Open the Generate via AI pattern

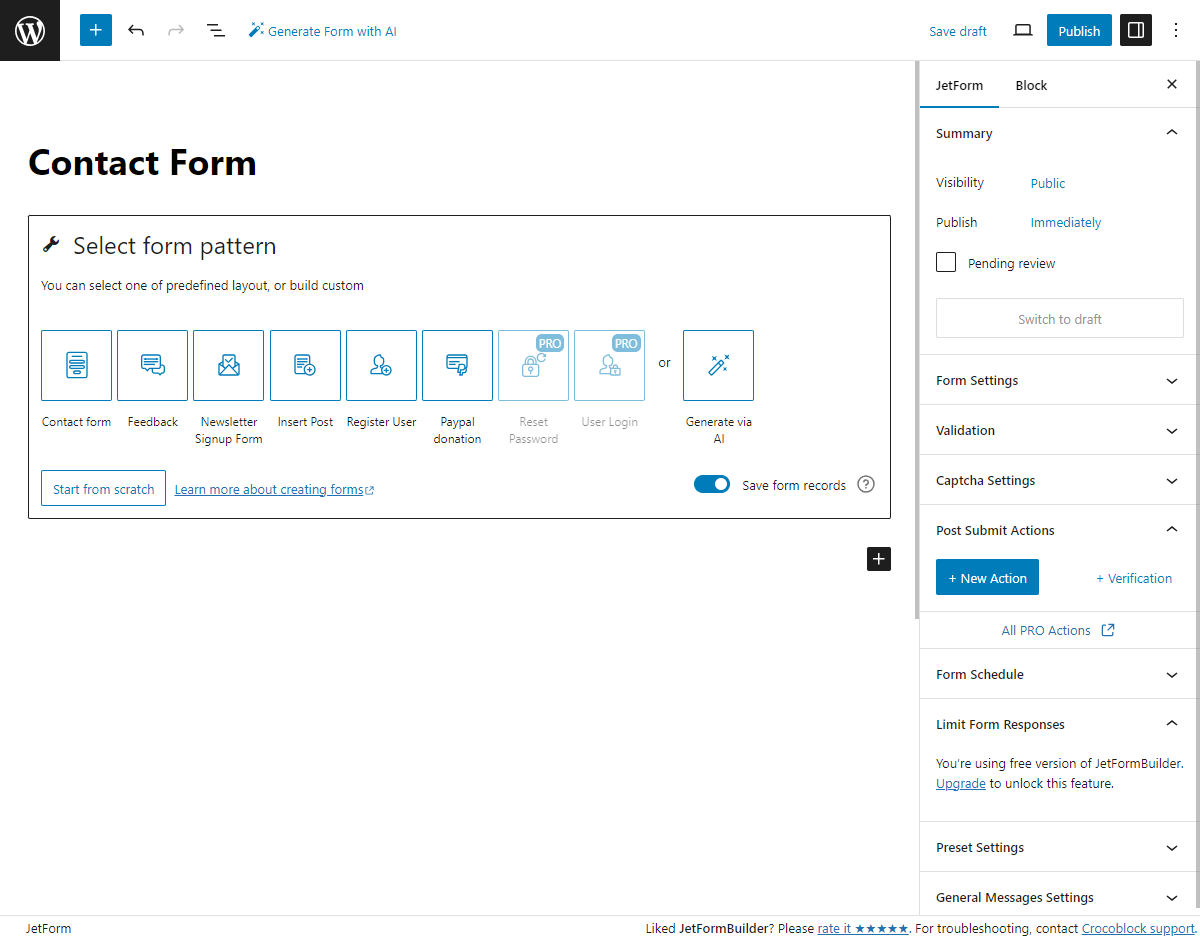tap(718, 365)
